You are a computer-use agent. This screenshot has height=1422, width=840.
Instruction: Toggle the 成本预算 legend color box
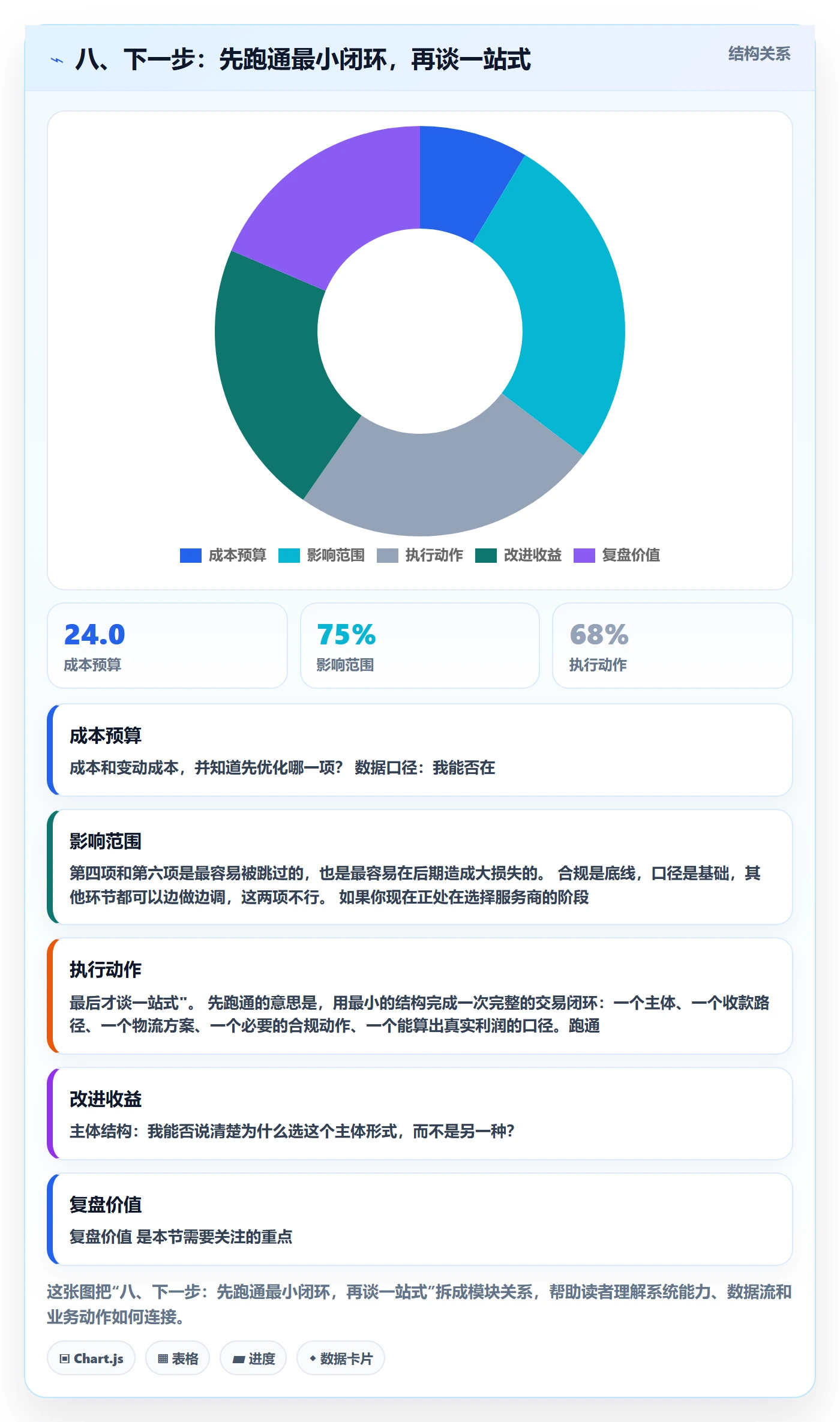190,556
